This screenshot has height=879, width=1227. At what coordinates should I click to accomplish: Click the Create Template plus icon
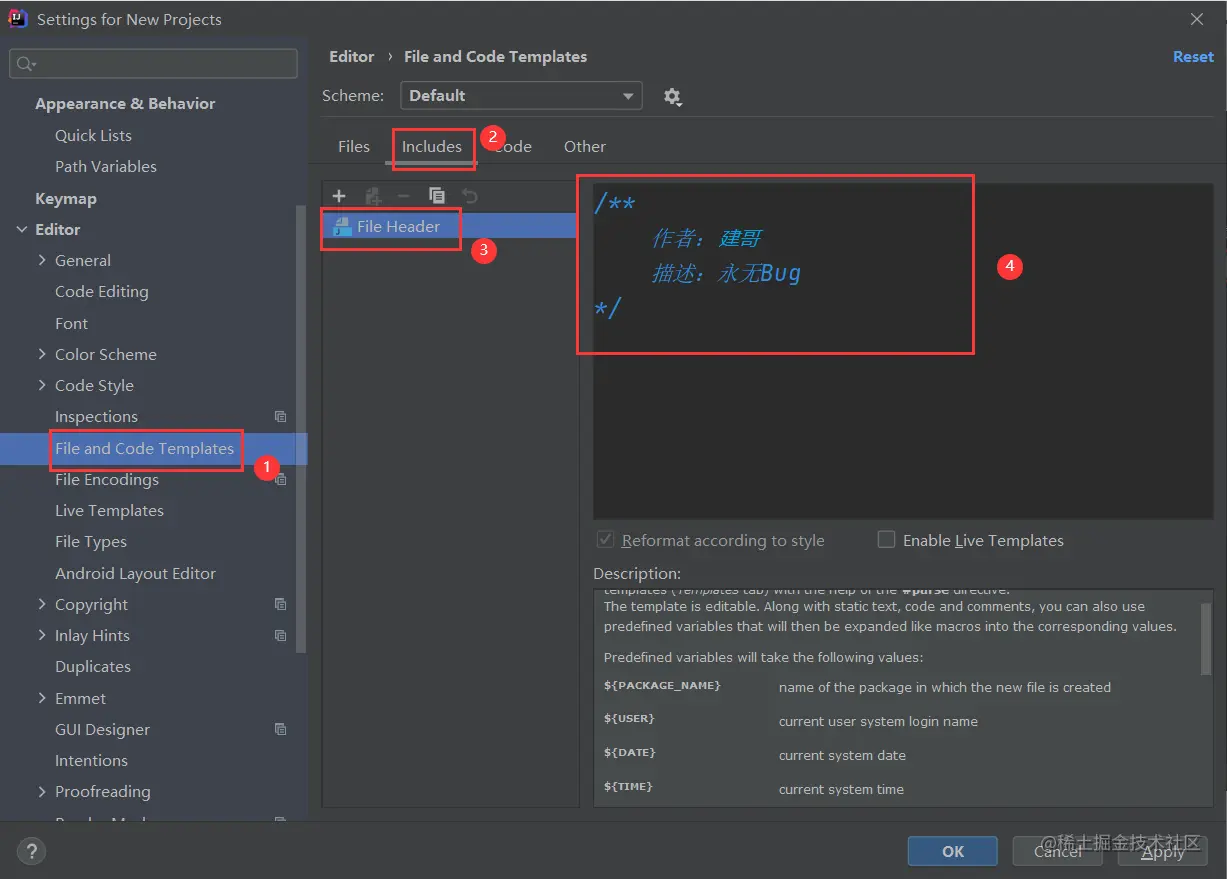tap(339, 196)
